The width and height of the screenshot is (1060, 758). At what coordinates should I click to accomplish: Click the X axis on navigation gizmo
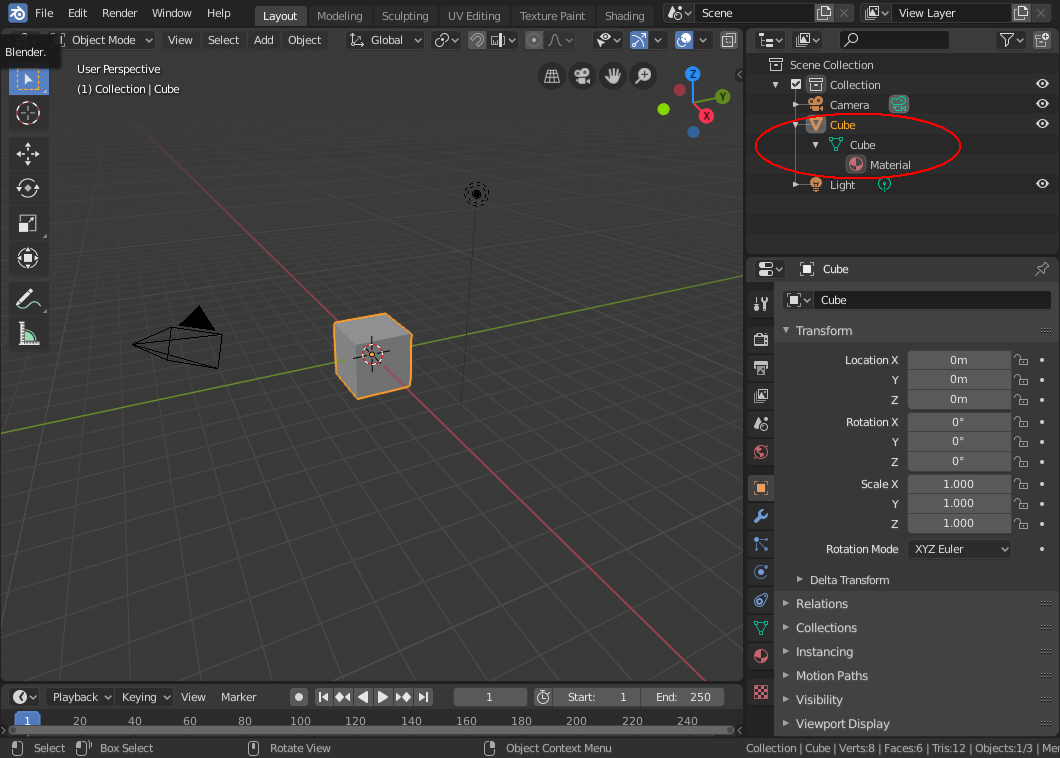coord(706,116)
